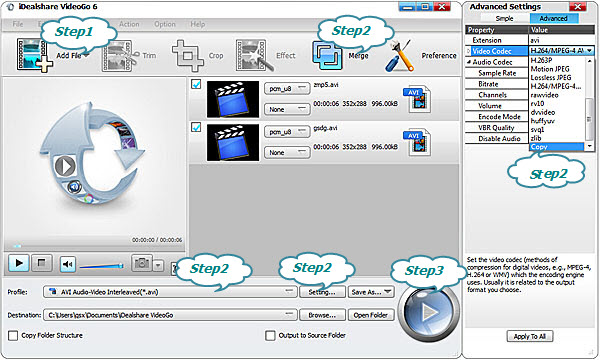This screenshot has height=360, width=600.
Task: Click the Merge icon
Action: coord(327,56)
